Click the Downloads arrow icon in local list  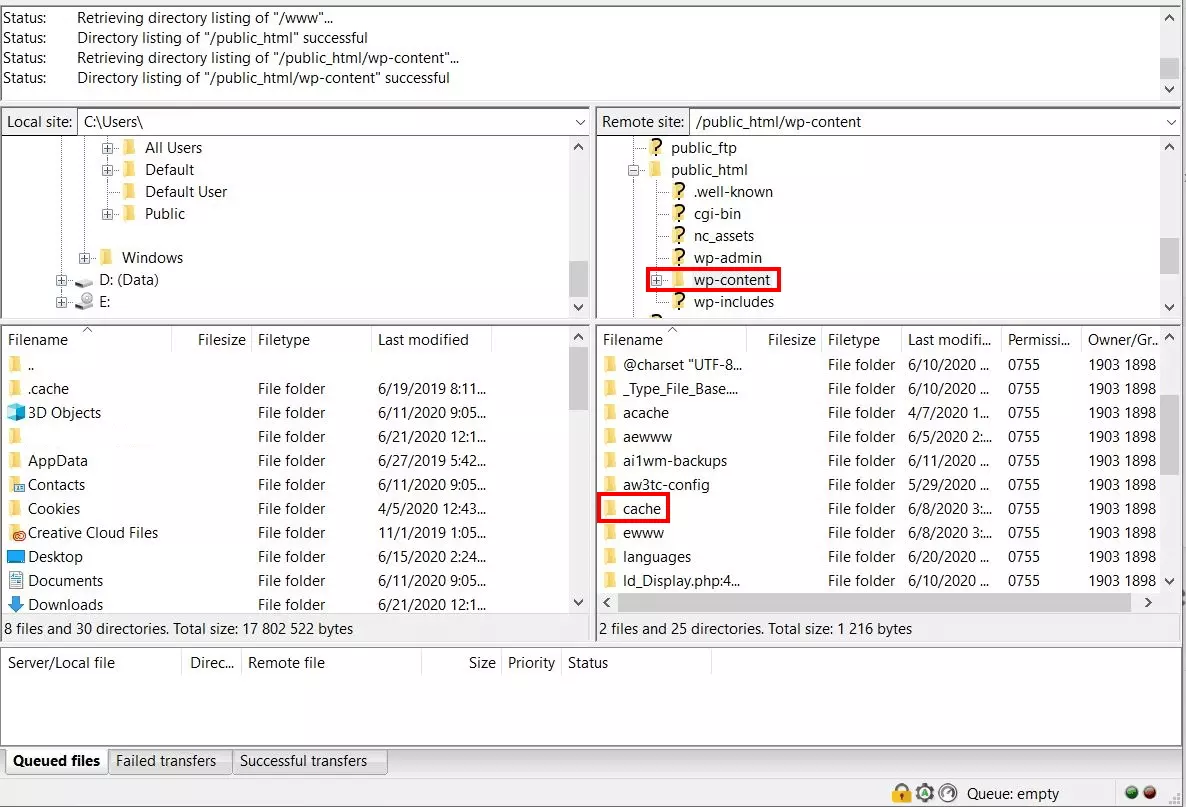point(16,604)
